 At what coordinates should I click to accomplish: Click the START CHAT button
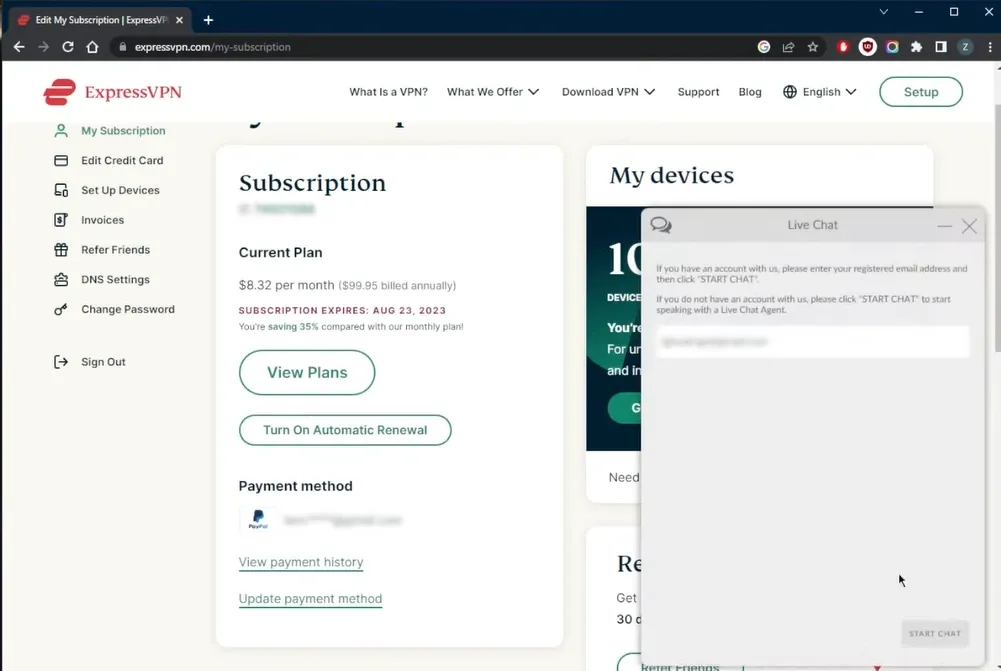935,633
